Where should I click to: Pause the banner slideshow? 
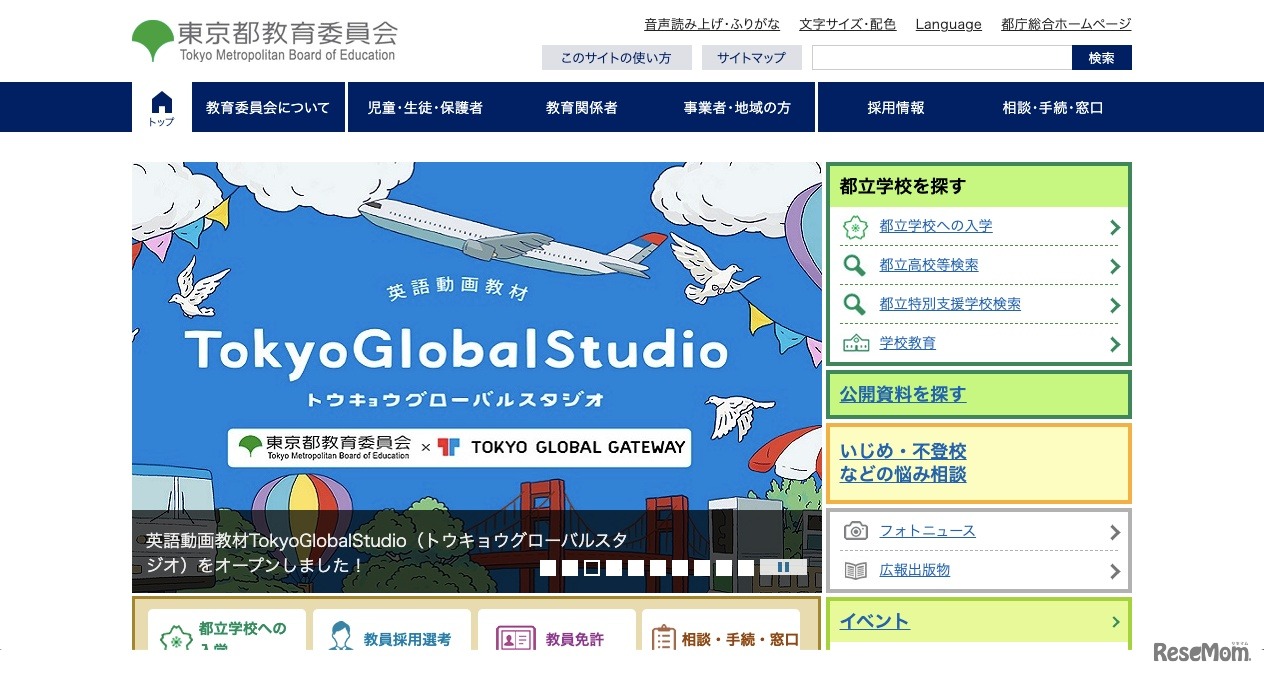[x=784, y=566]
